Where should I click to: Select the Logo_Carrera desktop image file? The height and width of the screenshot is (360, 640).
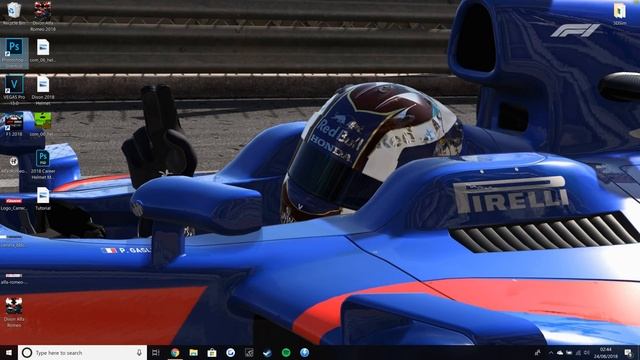[x=13, y=204]
